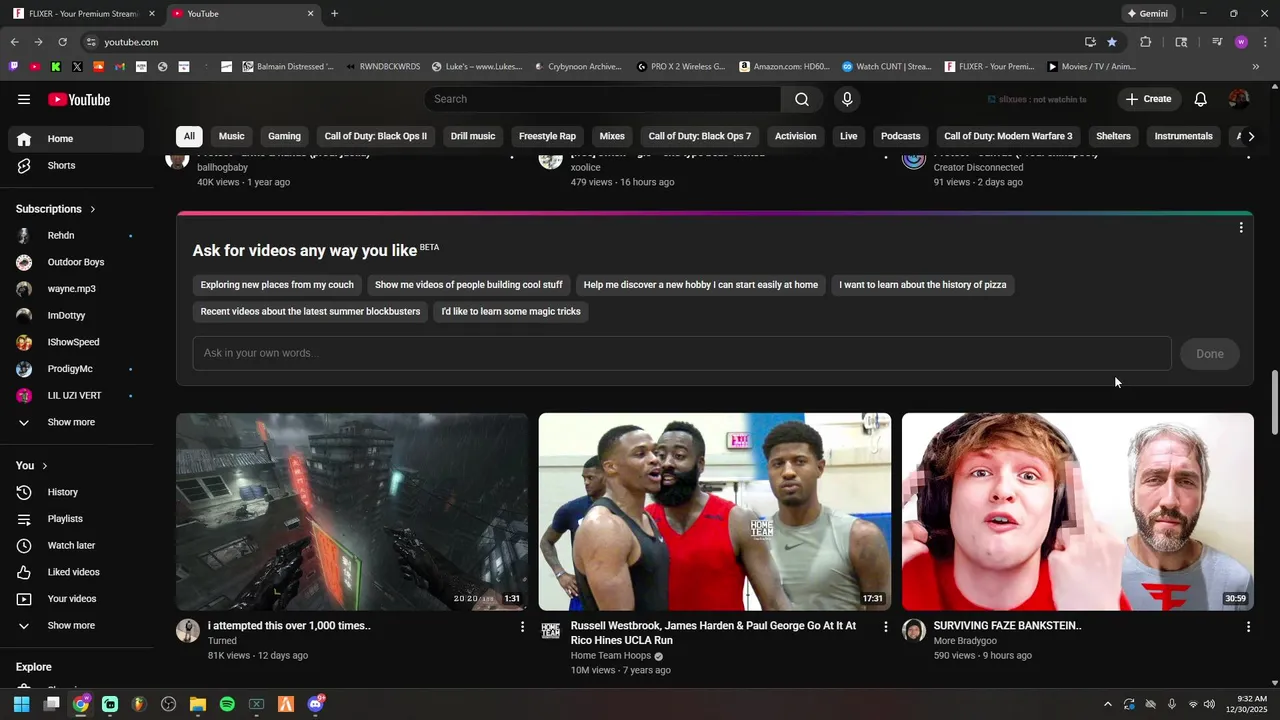Open the Kick bookmark icon
This screenshot has height=720, width=1280.
56,67
